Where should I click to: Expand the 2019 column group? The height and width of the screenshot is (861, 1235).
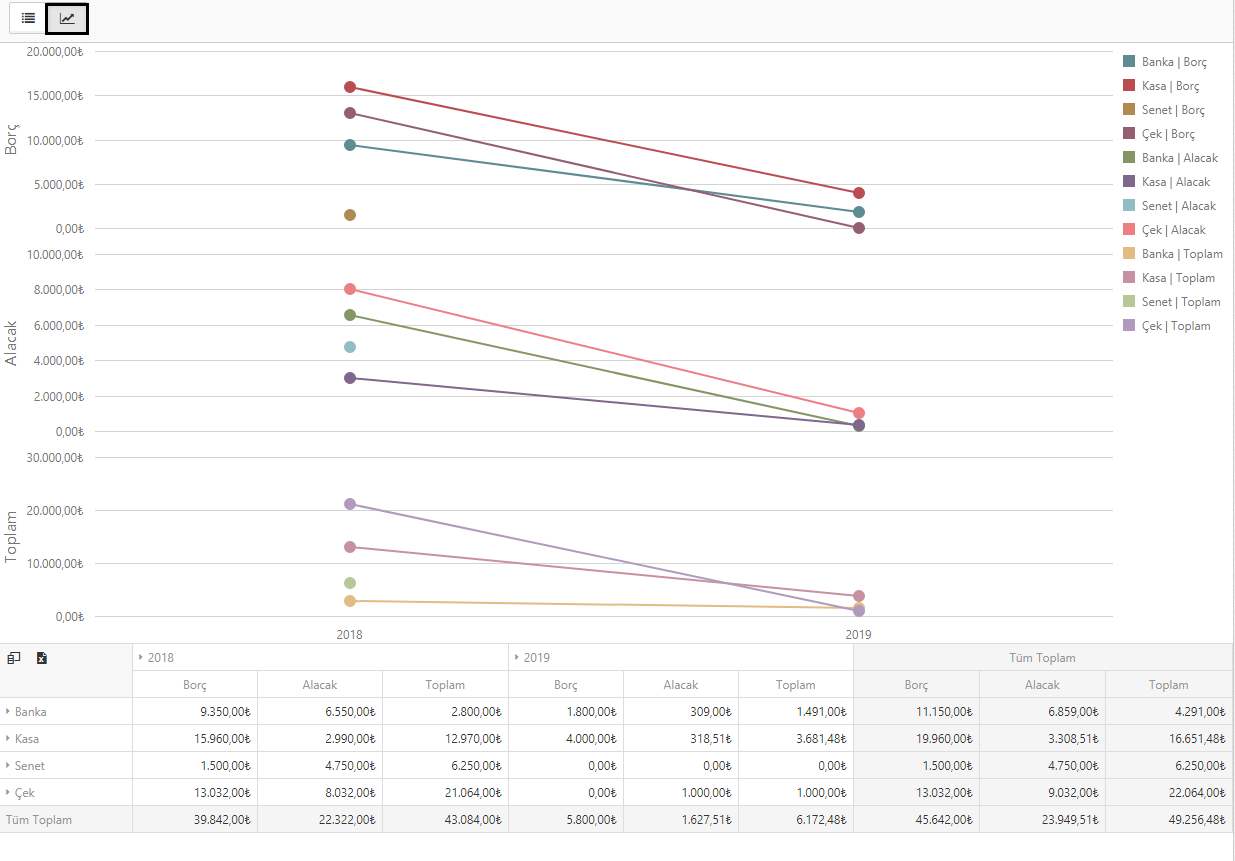pyautogui.click(x=515, y=658)
